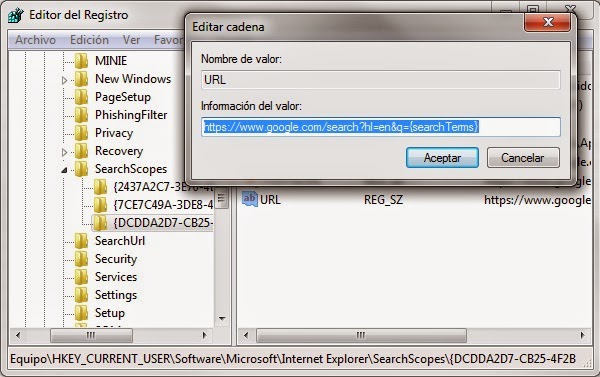This screenshot has height=377, width=600.
Task: Click the {7CE7C49A key folder icon
Action: [x=100, y=205]
